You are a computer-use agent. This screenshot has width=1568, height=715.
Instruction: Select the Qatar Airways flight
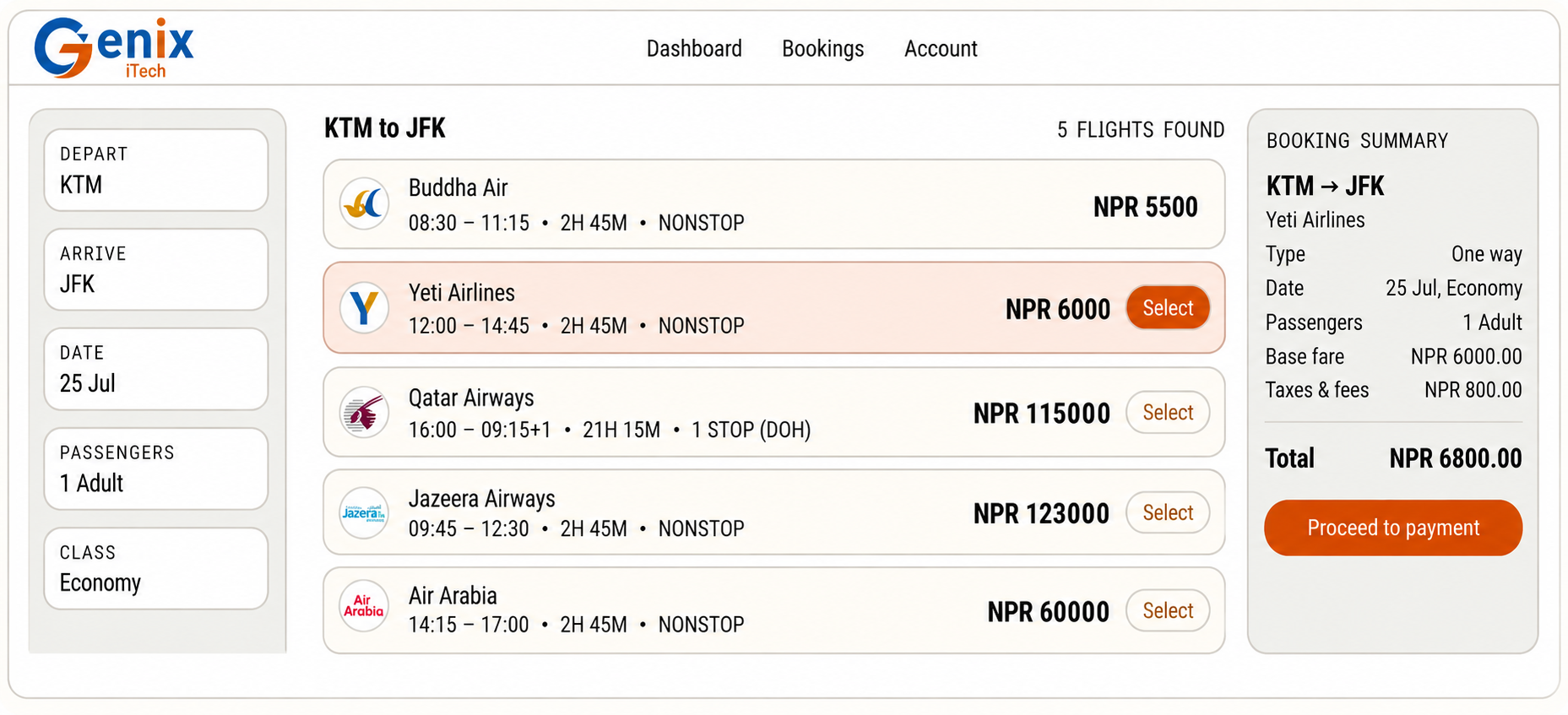(1168, 413)
